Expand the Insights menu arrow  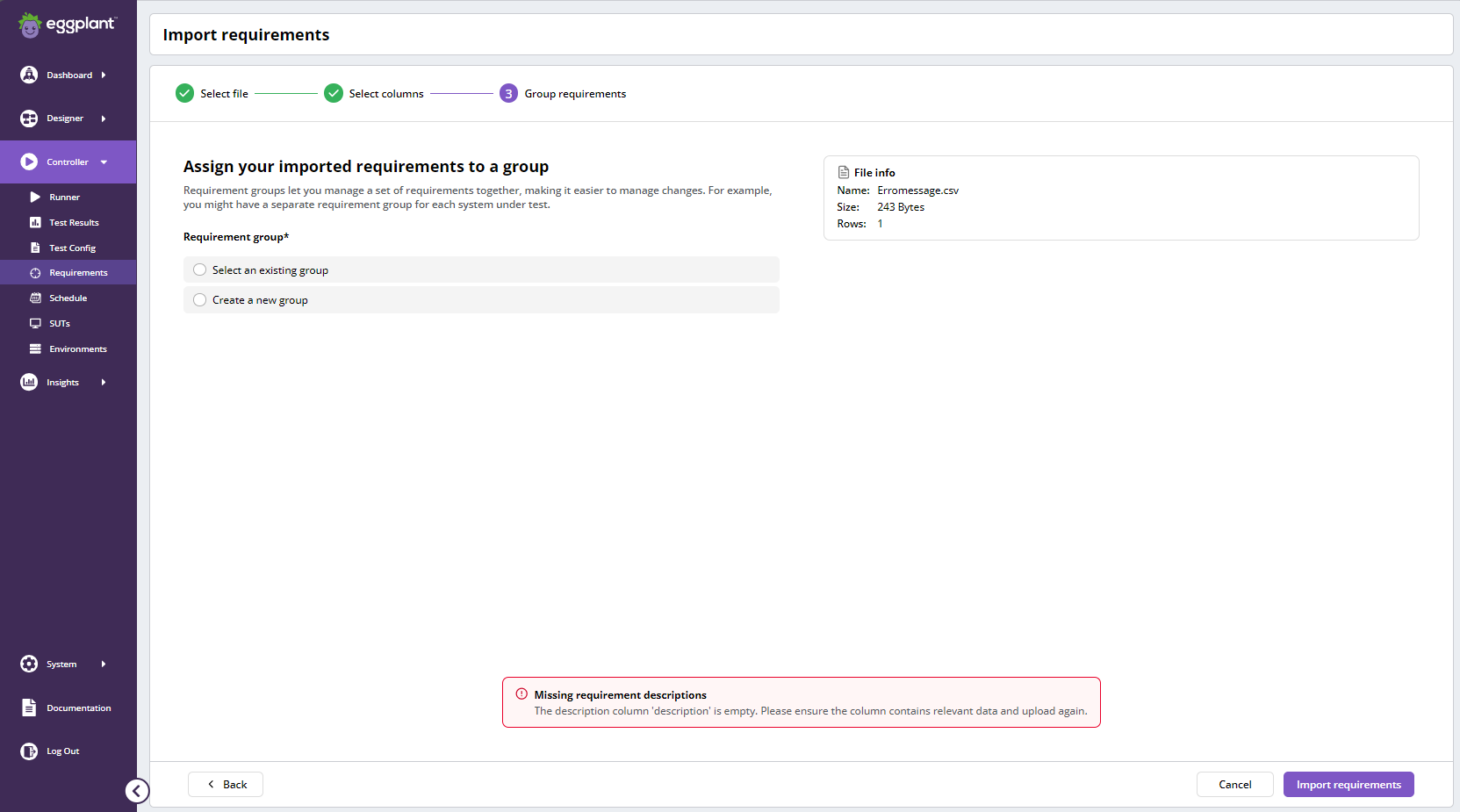104,382
